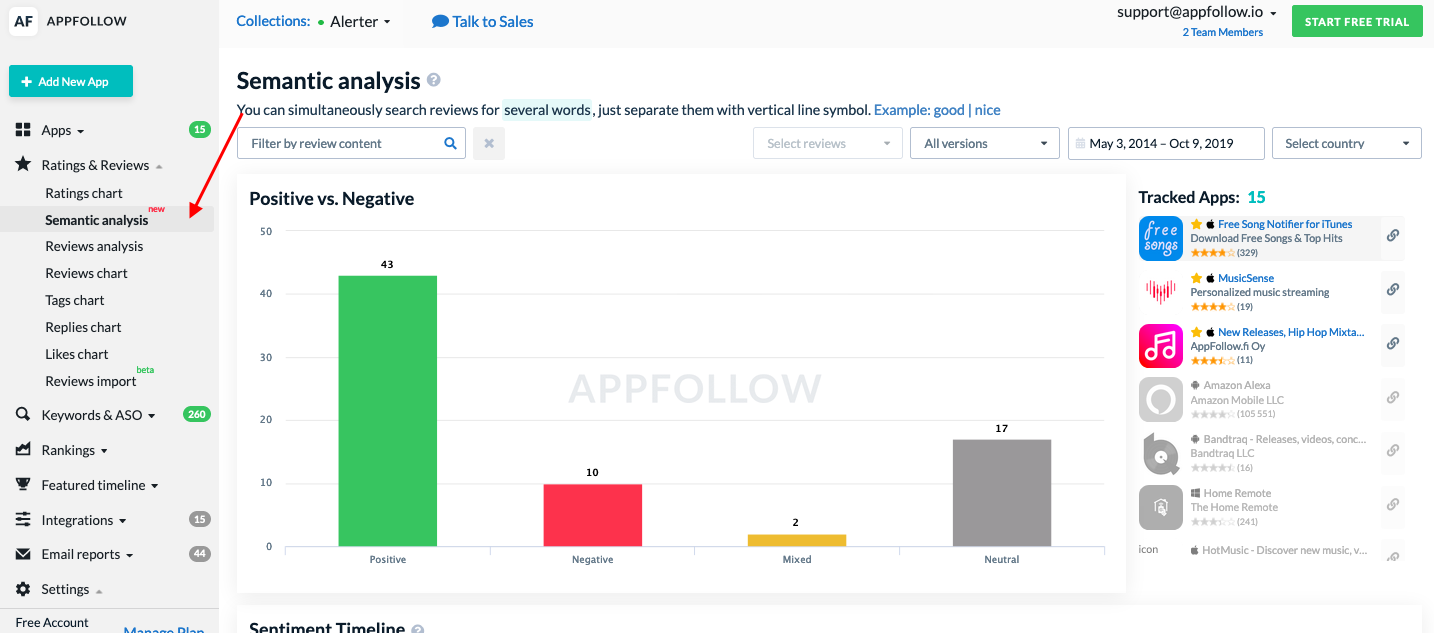
Task: Open Reviews import beta page
Action: (91, 381)
